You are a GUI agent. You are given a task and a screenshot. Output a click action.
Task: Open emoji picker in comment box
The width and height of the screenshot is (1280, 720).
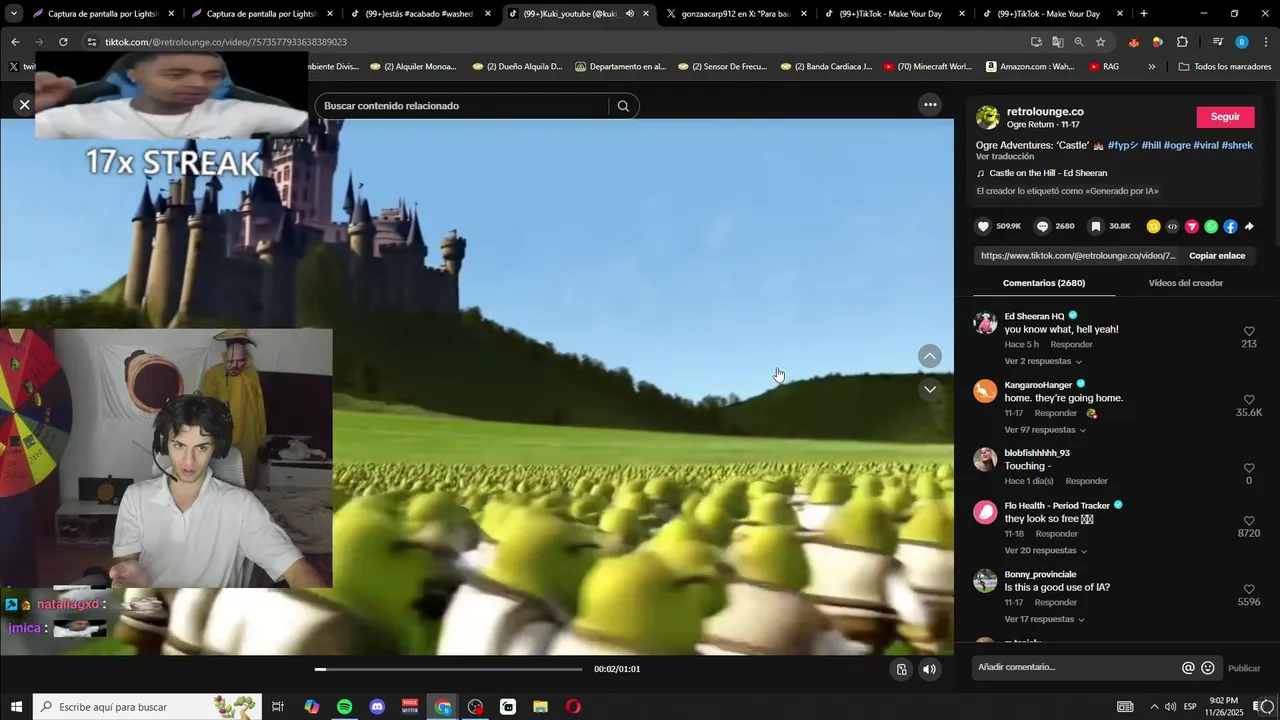pos(1208,668)
